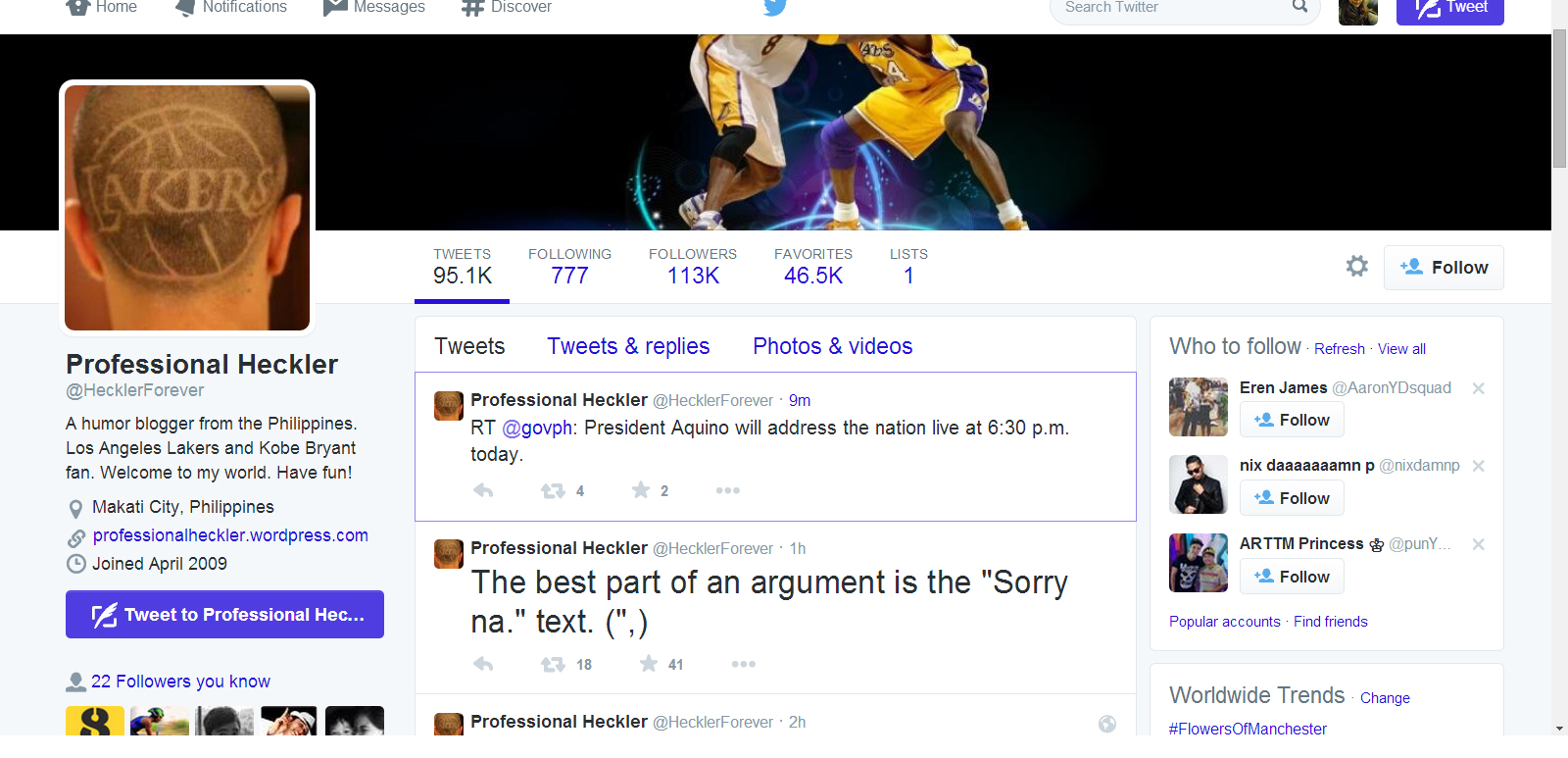Reply to the President Aquino retweet
Image resolution: width=1568 pixels, height=758 pixels.
[483, 490]
